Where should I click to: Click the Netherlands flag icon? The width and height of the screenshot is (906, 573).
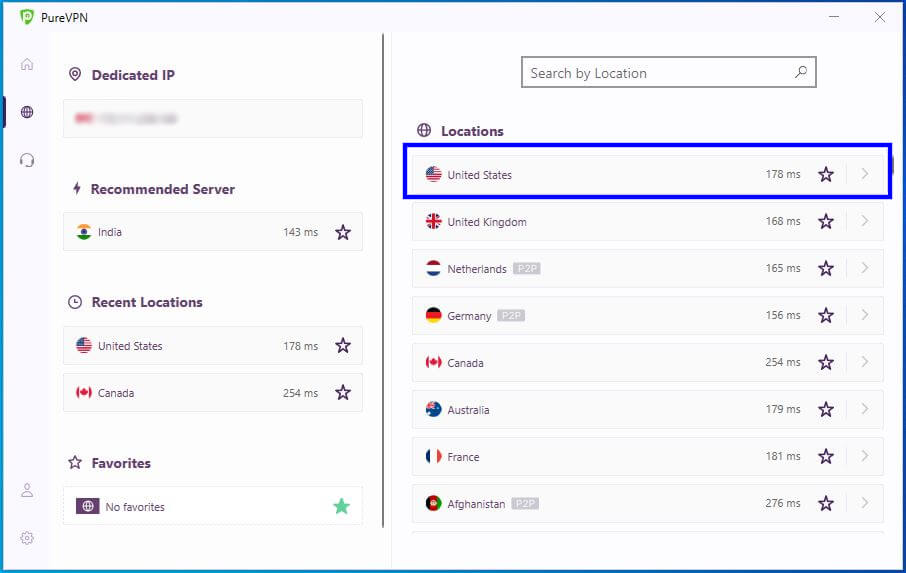[433, 268]
